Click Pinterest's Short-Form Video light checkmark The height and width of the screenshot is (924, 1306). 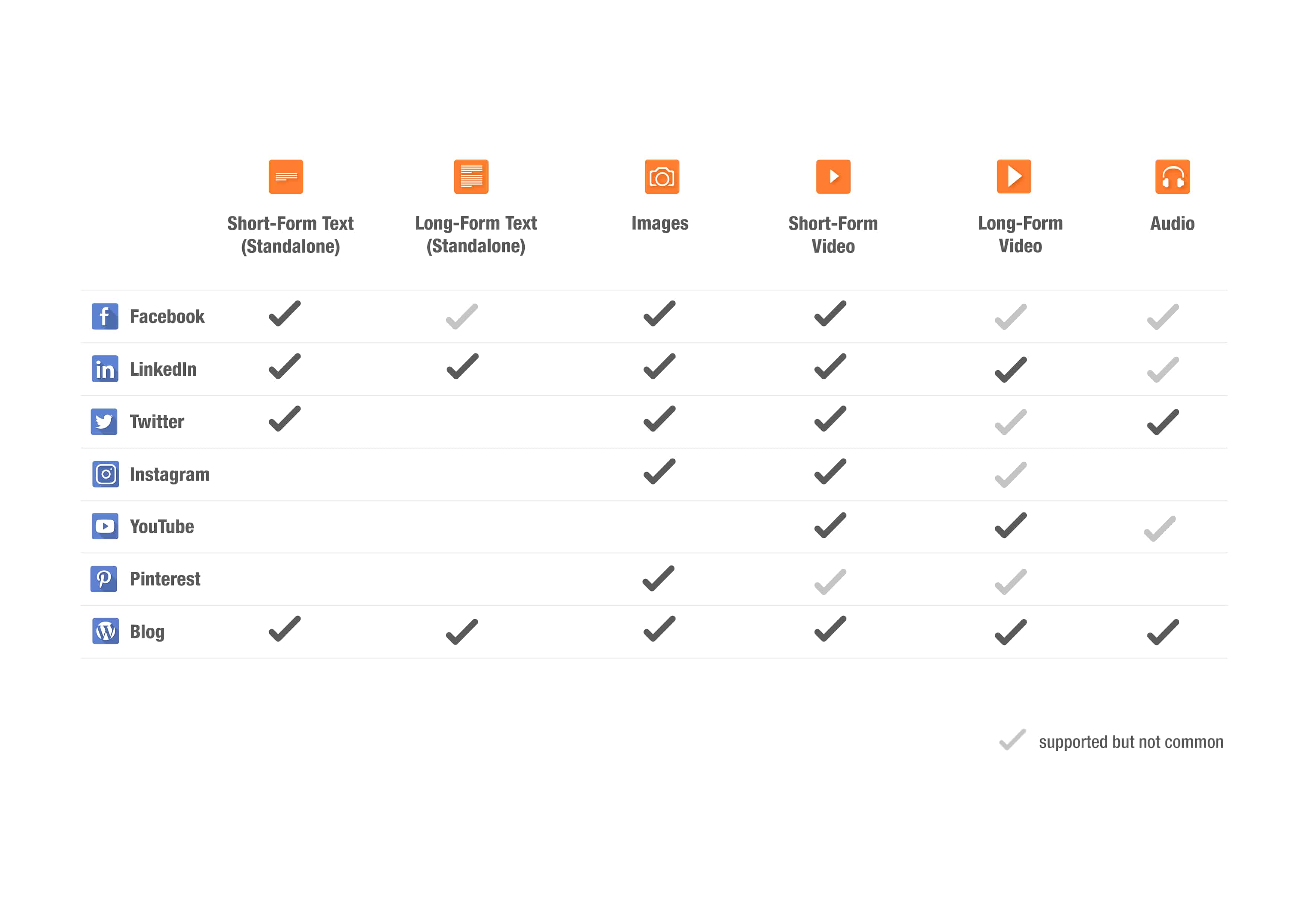830,581
